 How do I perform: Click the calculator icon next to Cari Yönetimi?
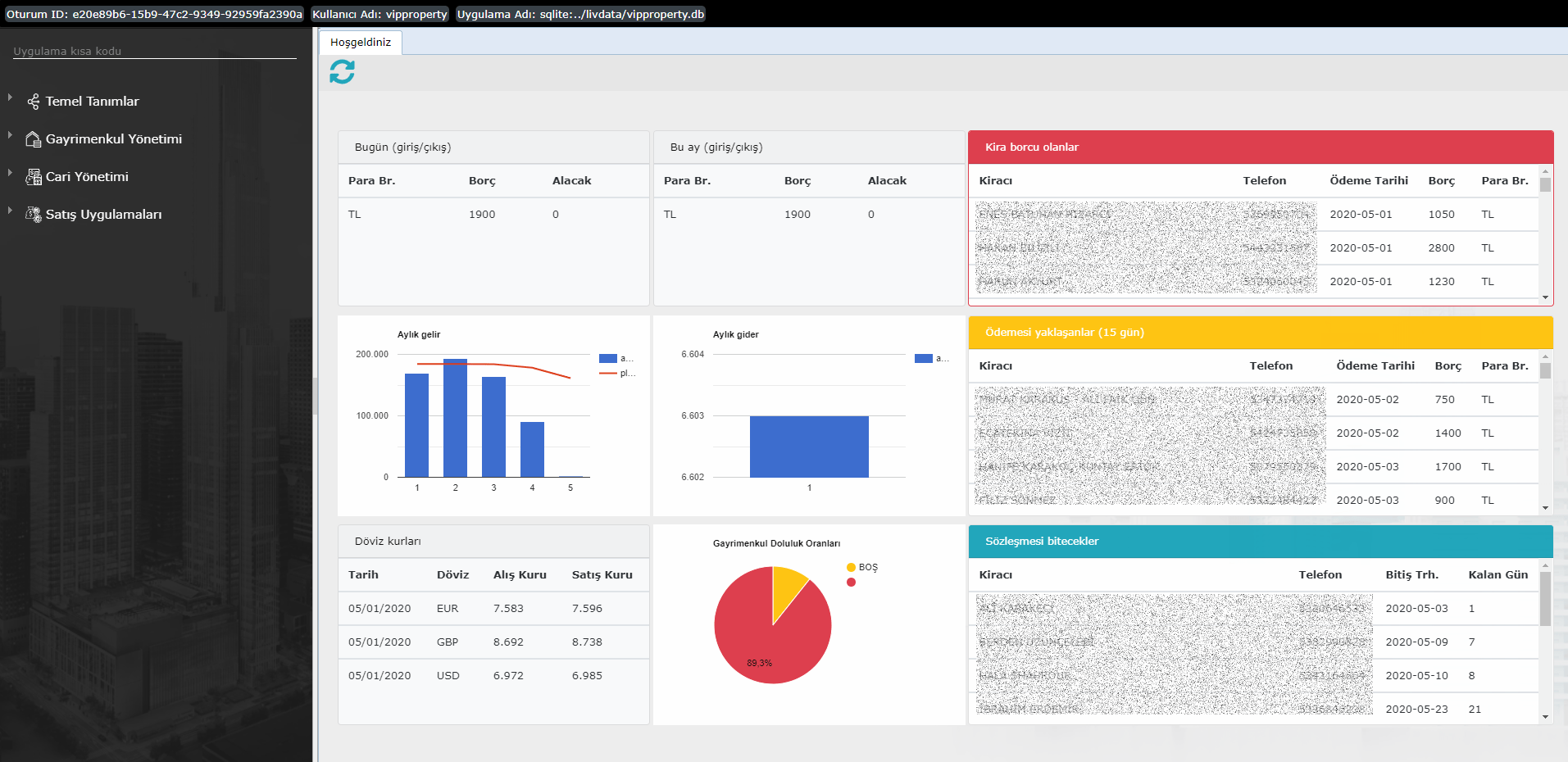point(34,176)
